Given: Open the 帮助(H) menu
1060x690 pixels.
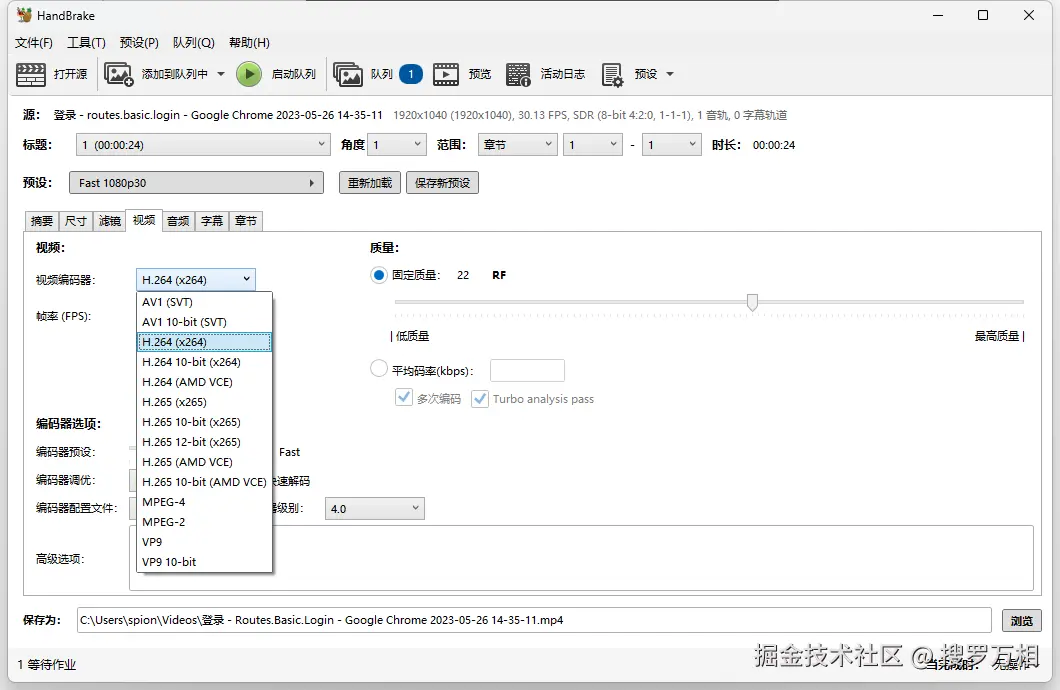Looking at the screenshot, I should click(x=249, y=43).
